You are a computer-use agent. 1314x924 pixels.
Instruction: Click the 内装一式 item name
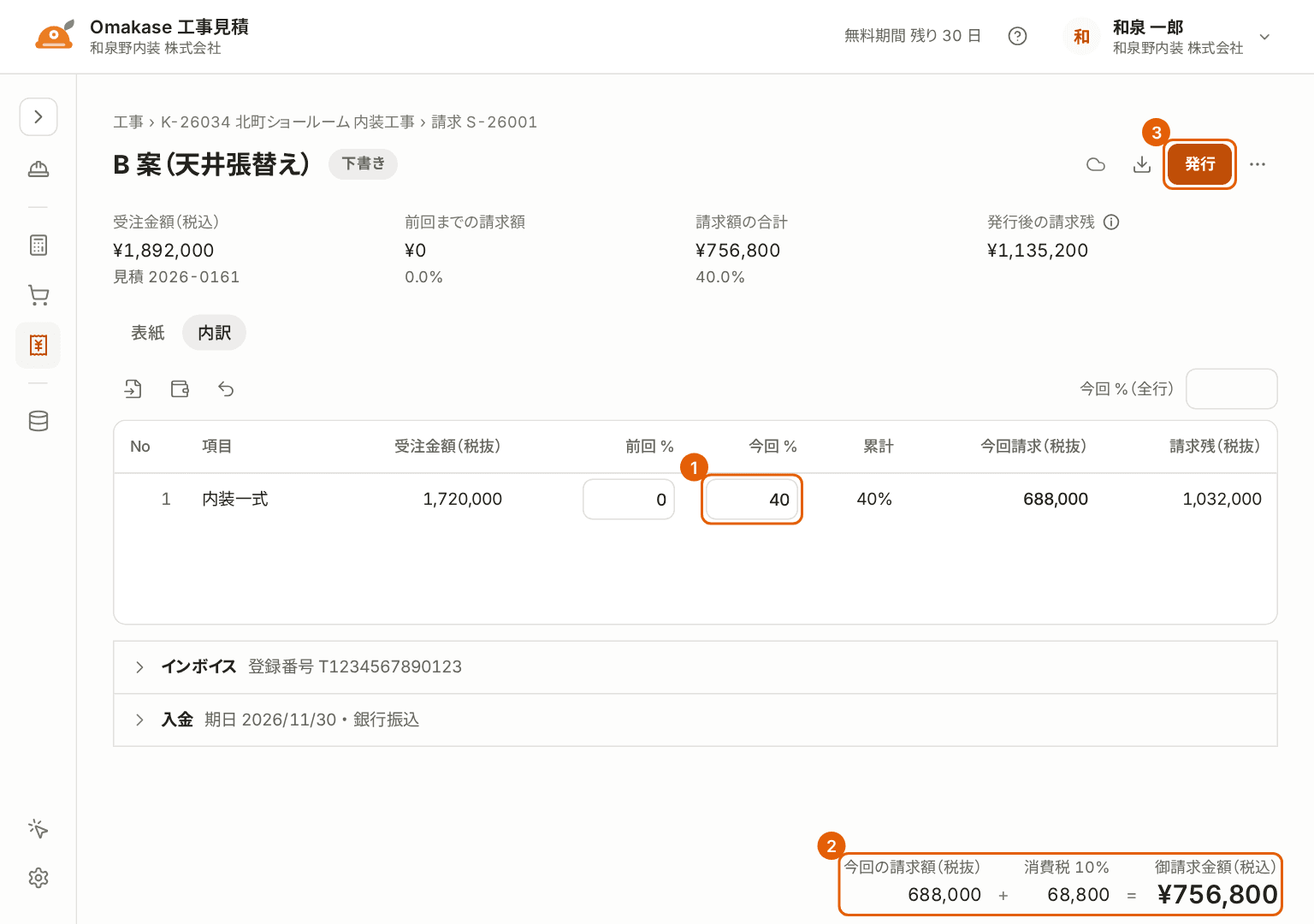(235, 500)
